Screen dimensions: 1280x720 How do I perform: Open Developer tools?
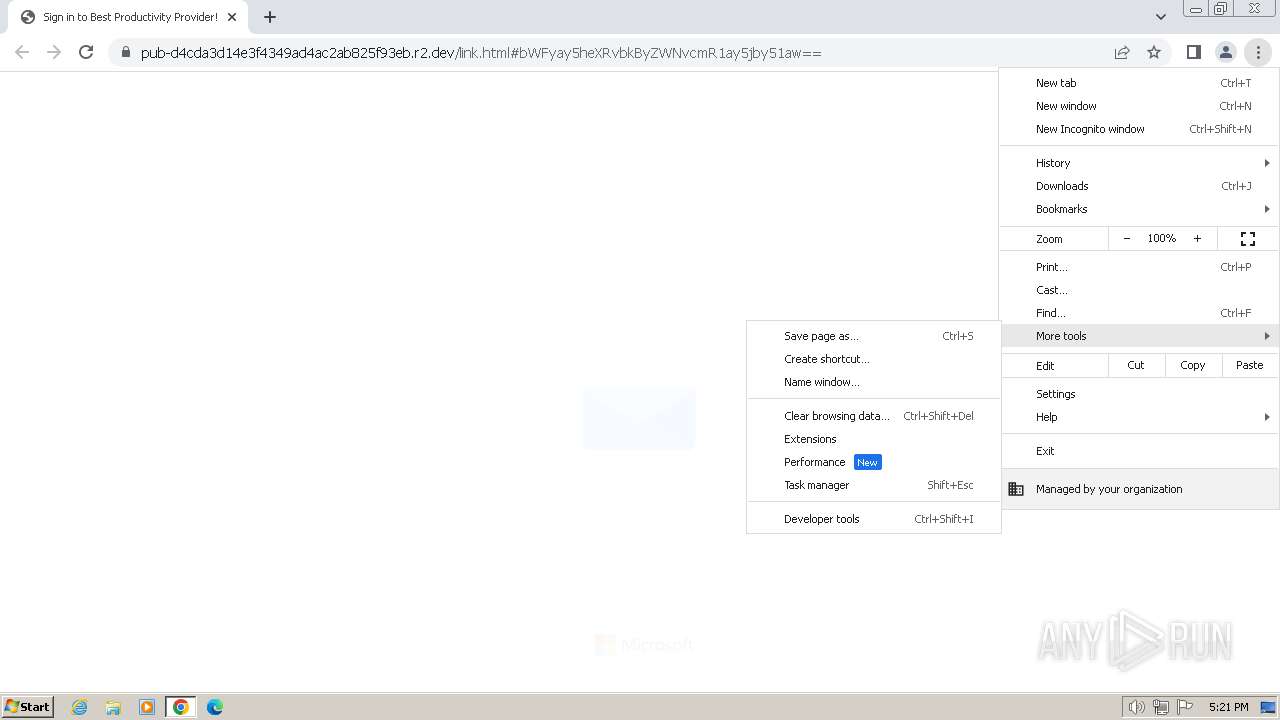click(x=874, y=519)
